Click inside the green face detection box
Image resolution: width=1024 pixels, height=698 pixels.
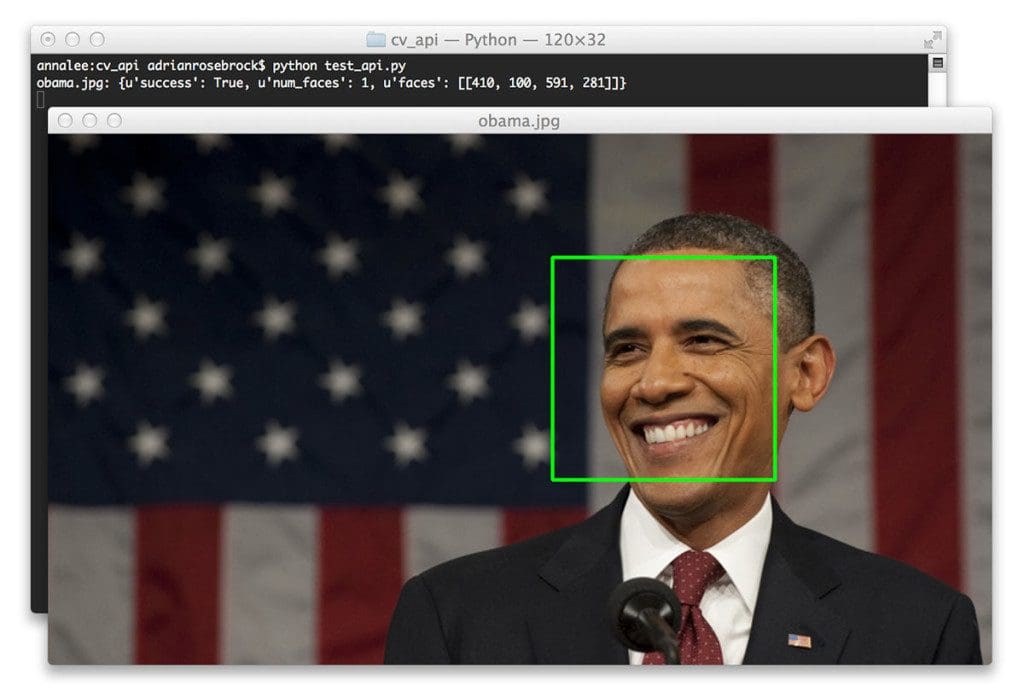point(663,370)
